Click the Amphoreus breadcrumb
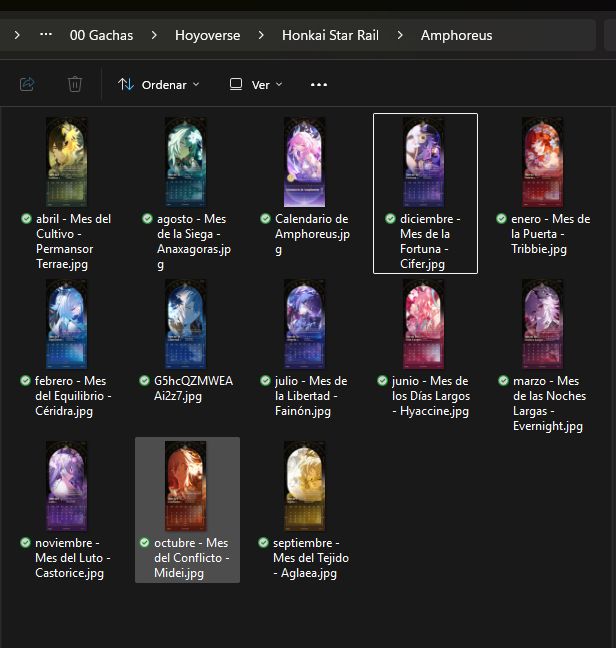 [x=457, y=35]
